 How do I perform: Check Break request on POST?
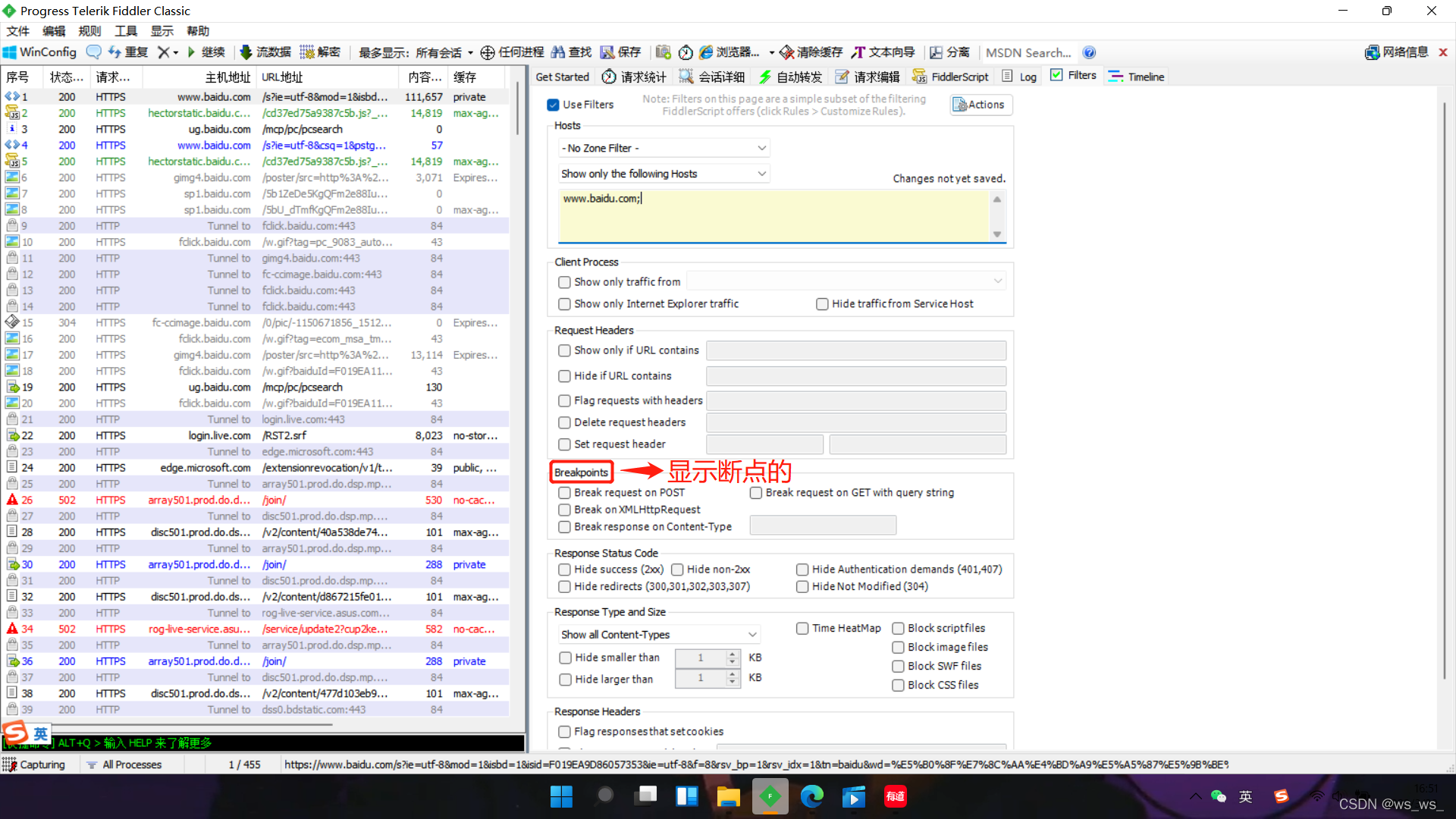coord(564,493)
